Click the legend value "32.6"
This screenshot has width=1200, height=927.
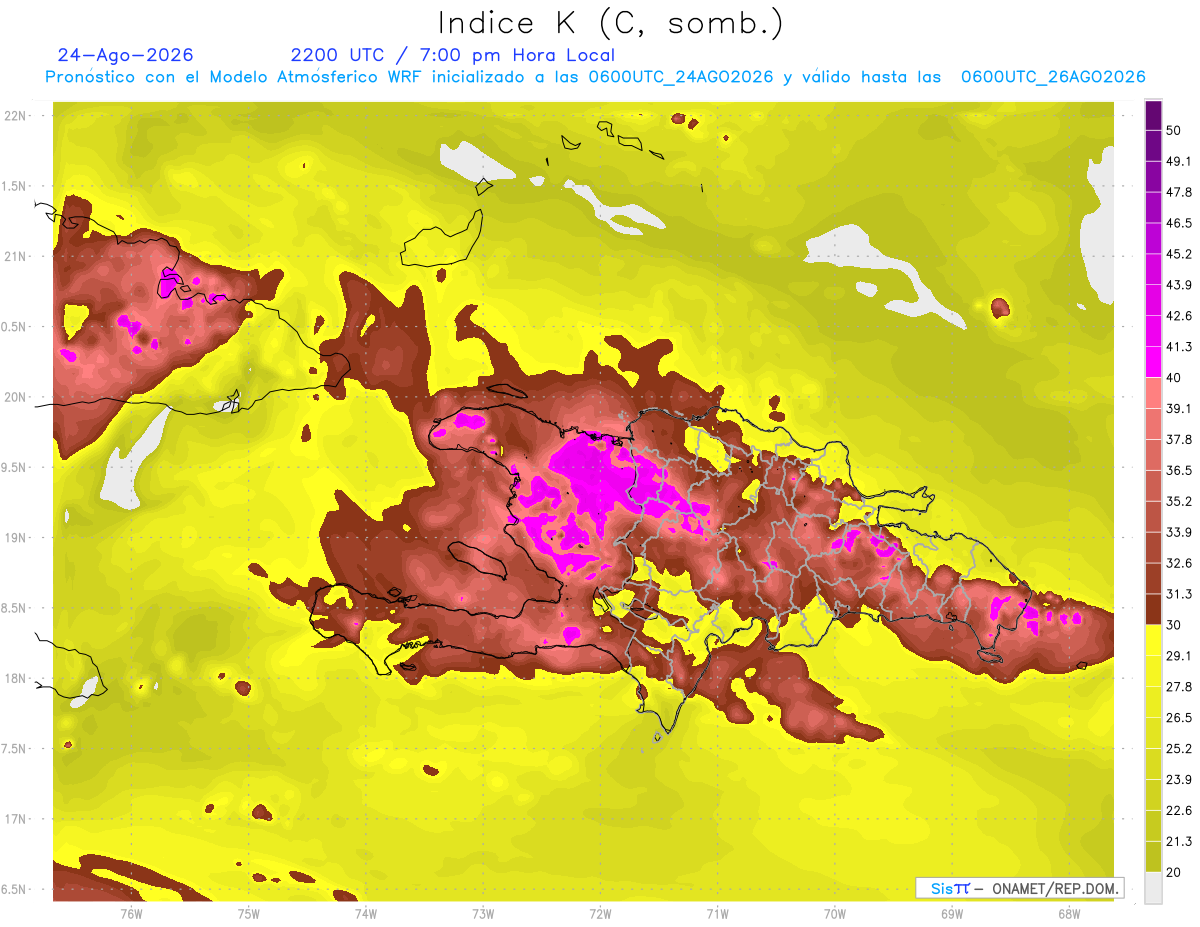[1180, 563]
